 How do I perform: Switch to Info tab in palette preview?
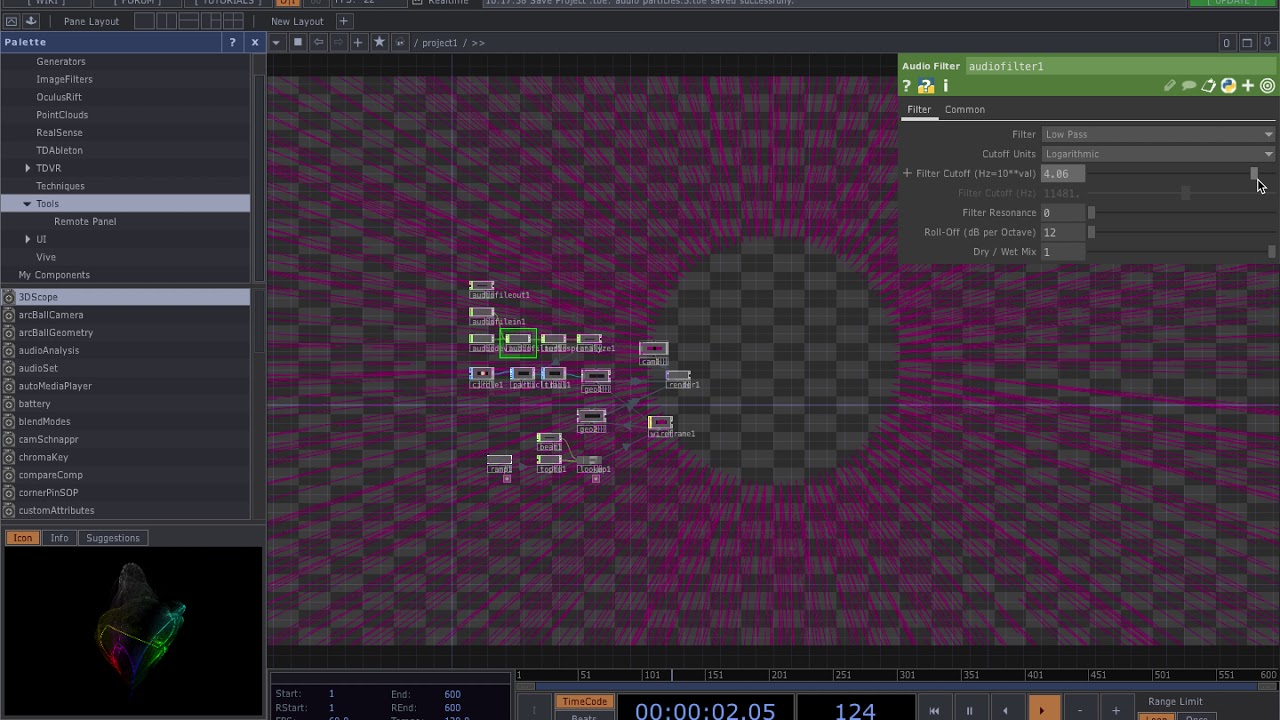tap(59, 538)
